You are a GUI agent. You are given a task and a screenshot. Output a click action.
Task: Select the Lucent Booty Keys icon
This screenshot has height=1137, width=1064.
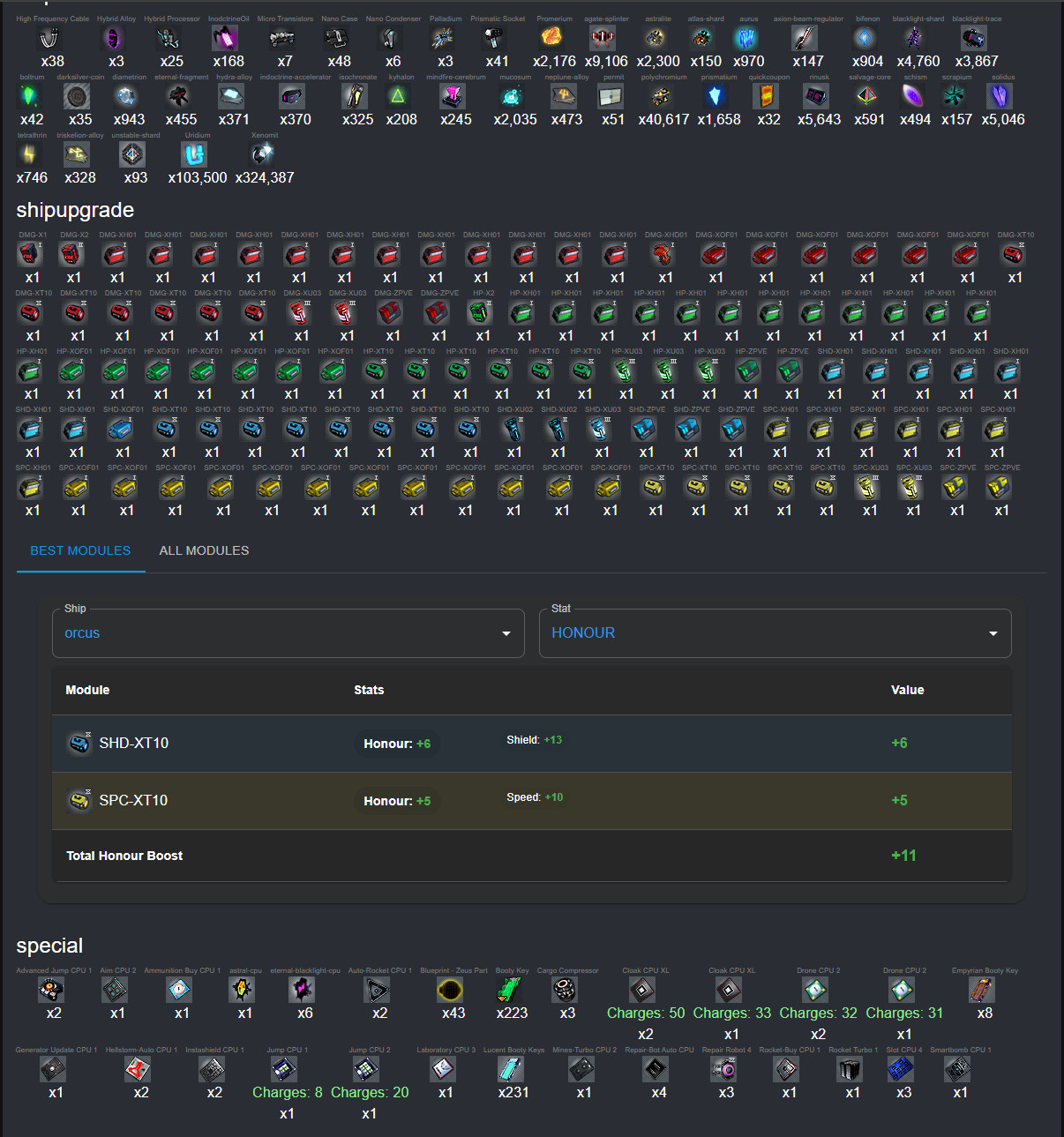click(512, 1069)
